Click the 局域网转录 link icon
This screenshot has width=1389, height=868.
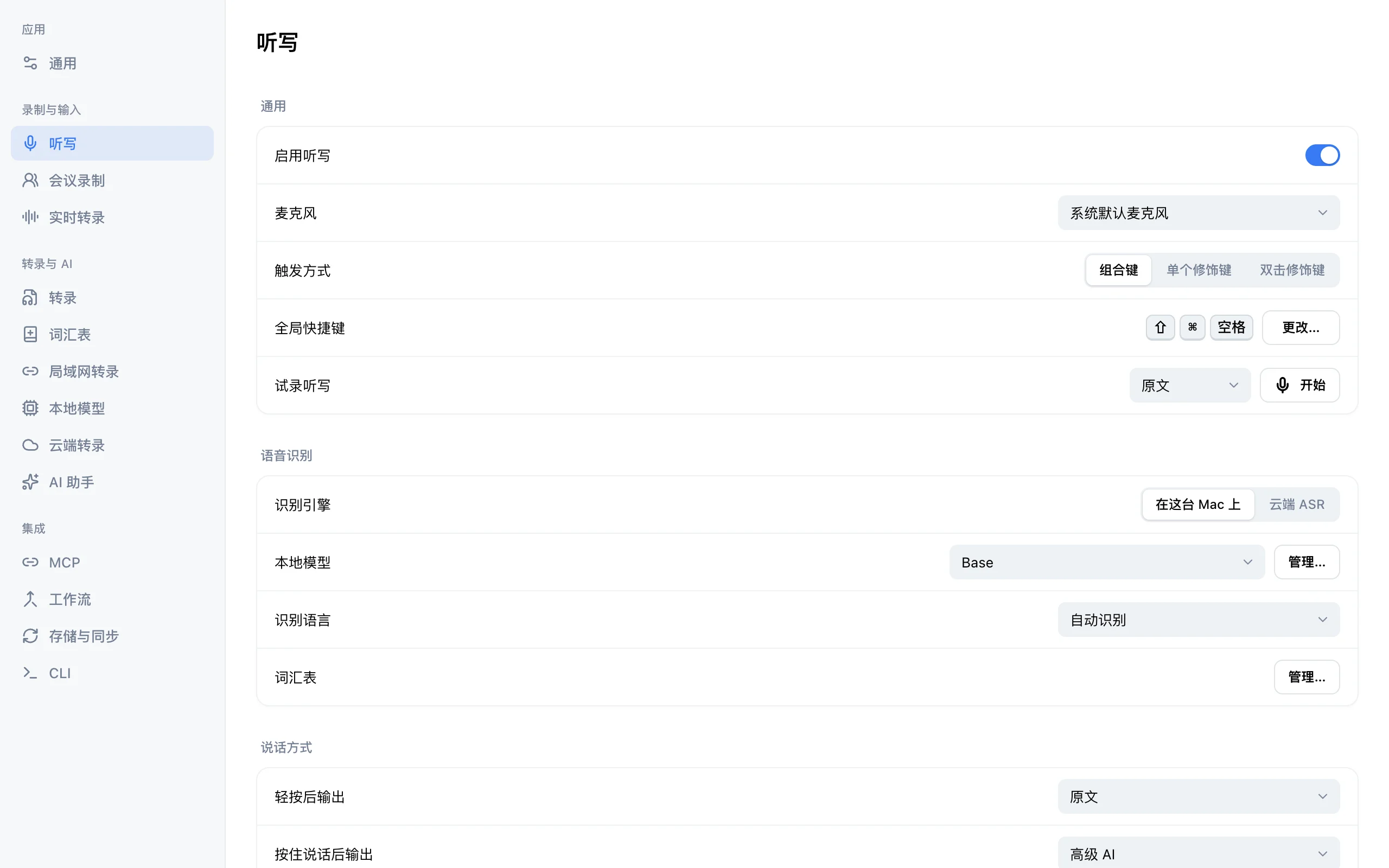point(30,372)
